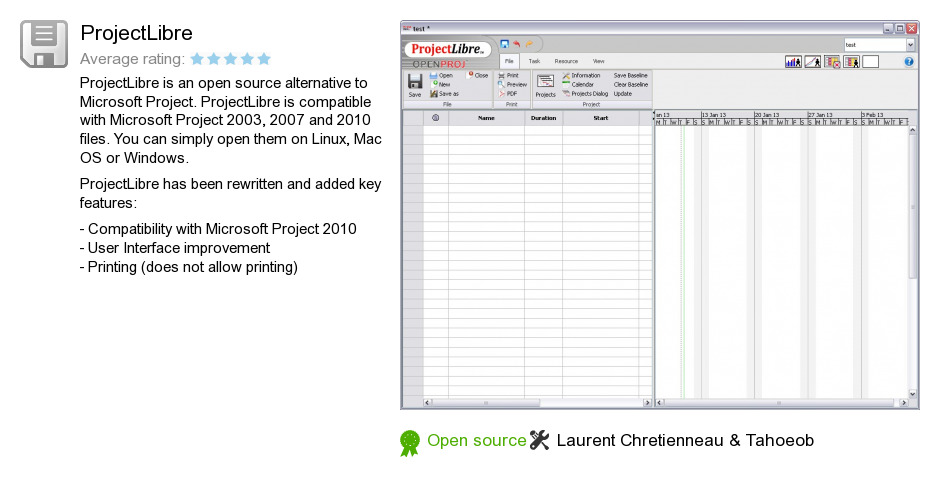940x487 pixels.
Task: Close the project via Close button
Action: click(478, 76)
